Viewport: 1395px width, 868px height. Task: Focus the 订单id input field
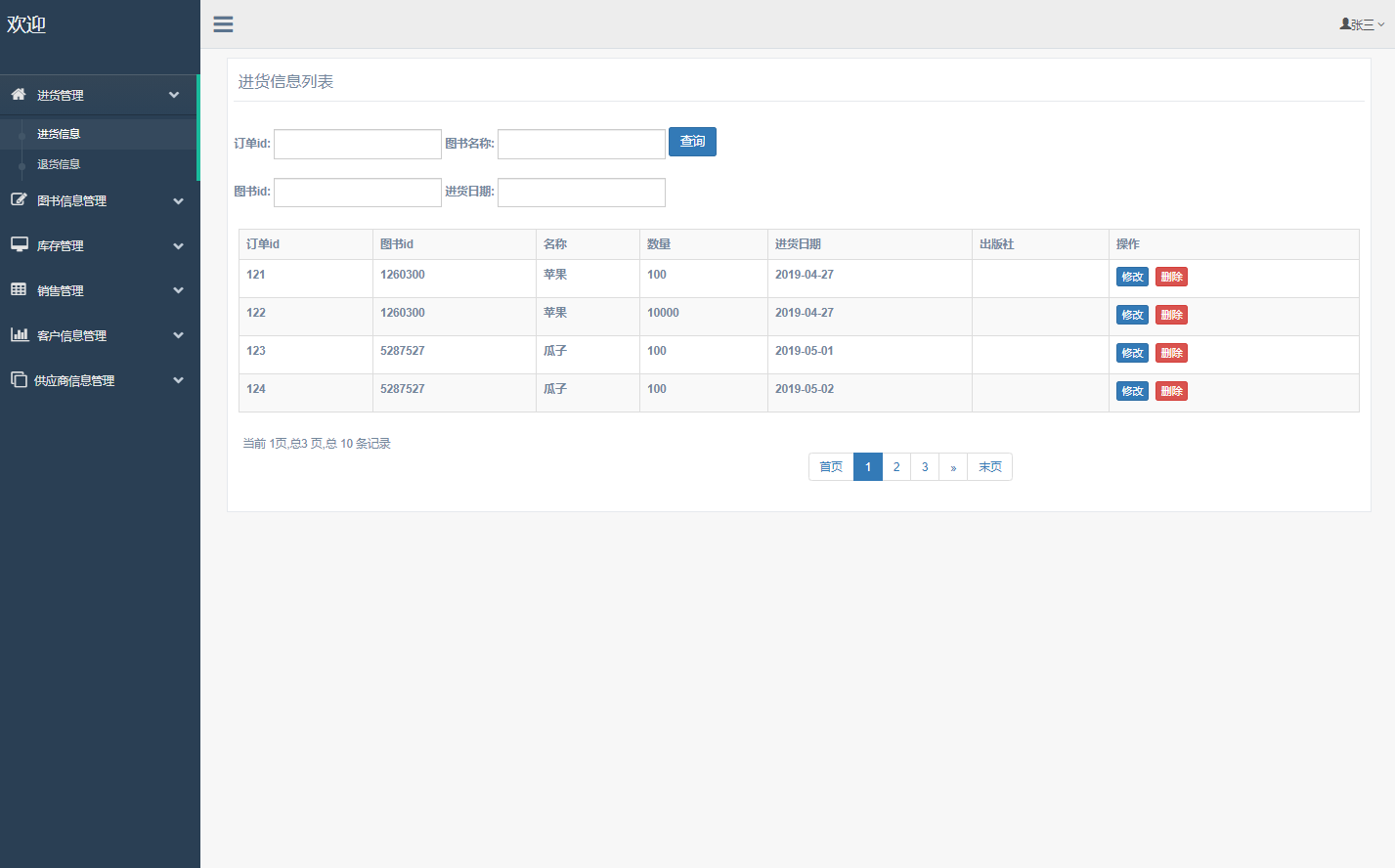[358, 144]
